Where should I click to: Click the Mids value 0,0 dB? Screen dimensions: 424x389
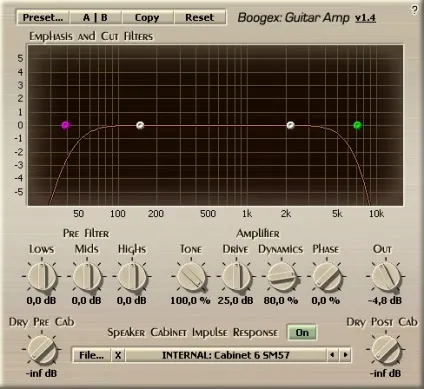(x=86, y=300)
